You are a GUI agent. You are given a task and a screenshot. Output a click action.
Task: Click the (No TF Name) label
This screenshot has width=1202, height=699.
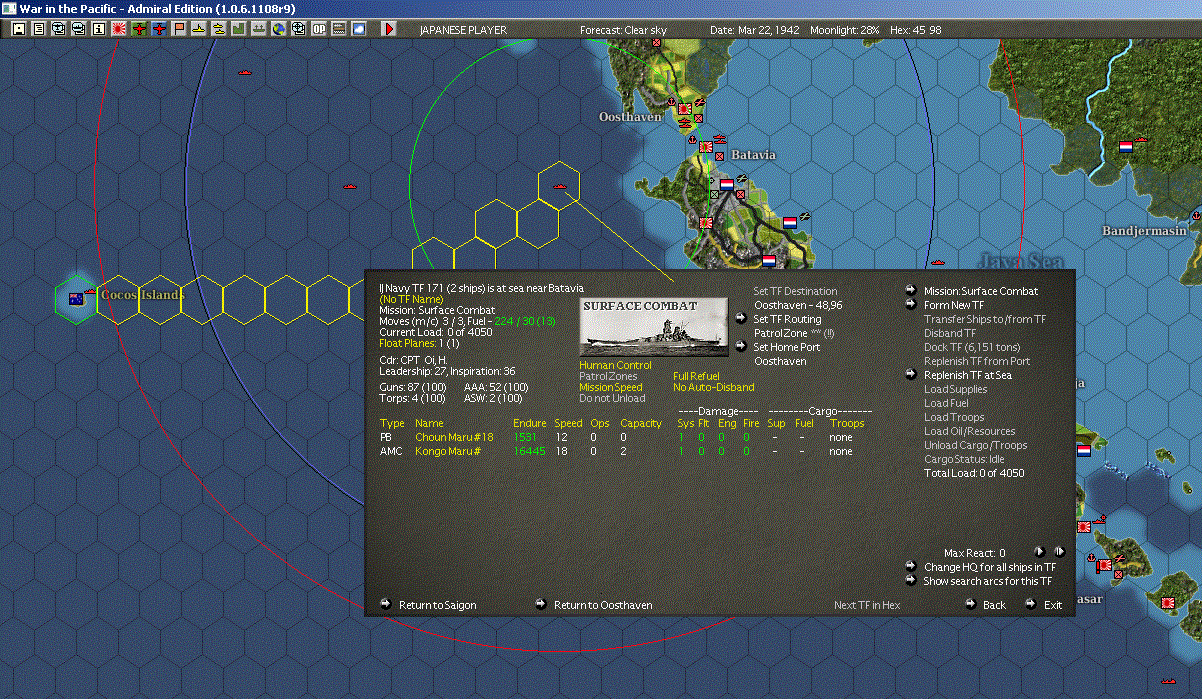(411, 299)
